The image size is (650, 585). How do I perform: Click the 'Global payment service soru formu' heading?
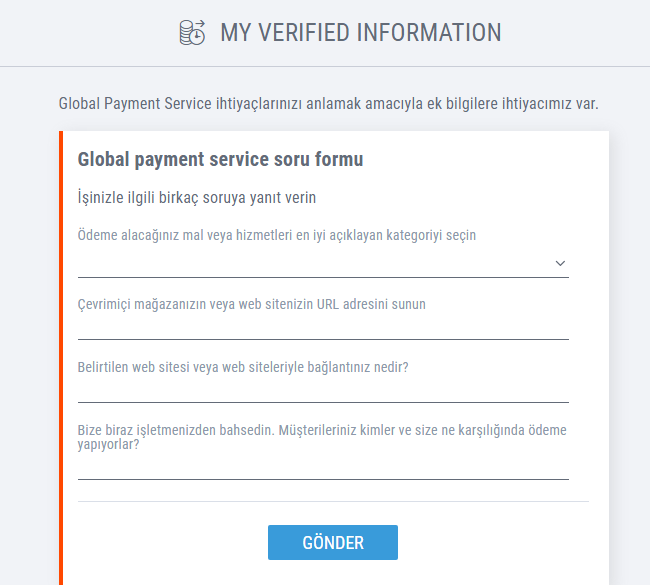click(x=220, y=159)
